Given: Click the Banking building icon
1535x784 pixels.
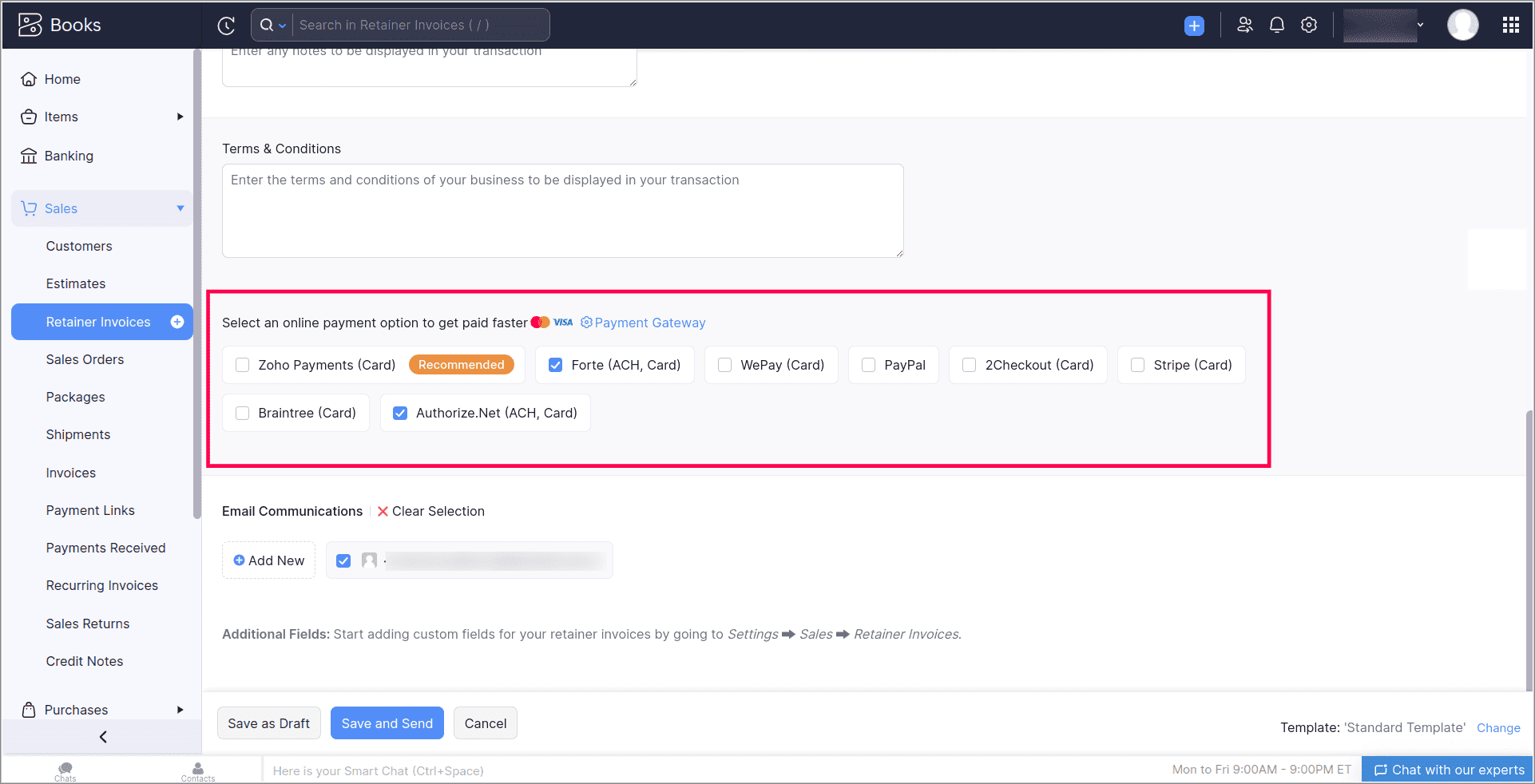Looking at the screenshot, I should [29, 156].
